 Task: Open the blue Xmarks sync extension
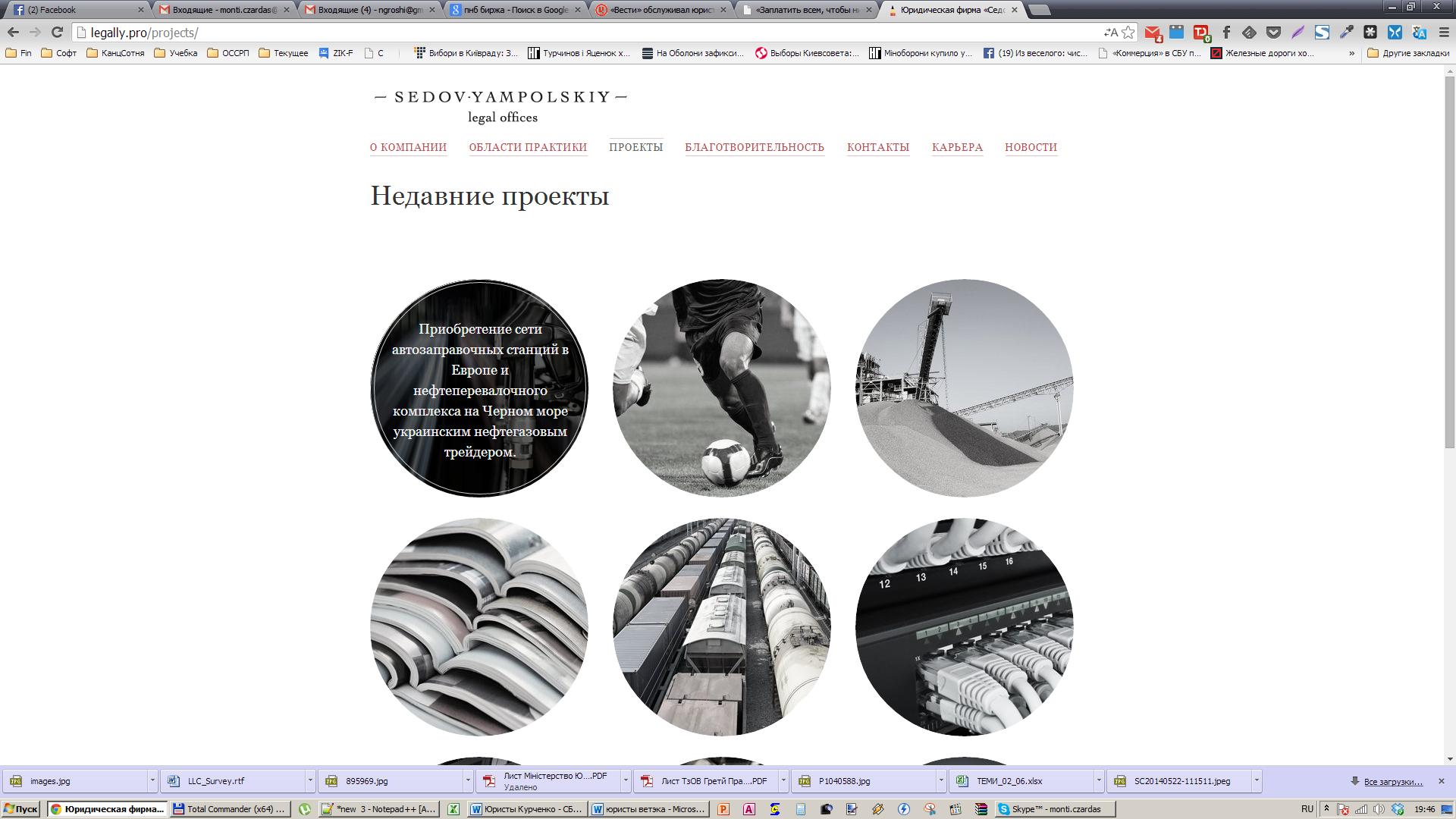(x=1395, y=32)
